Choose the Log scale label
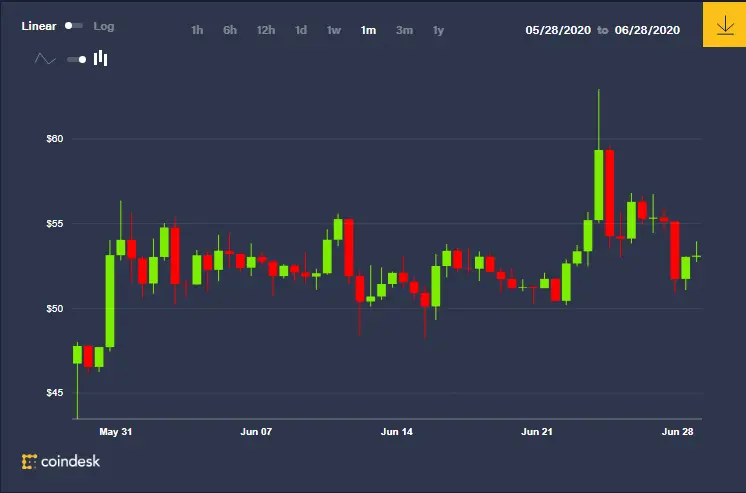Viewport: 746px width, 493px height. (104, 26)
